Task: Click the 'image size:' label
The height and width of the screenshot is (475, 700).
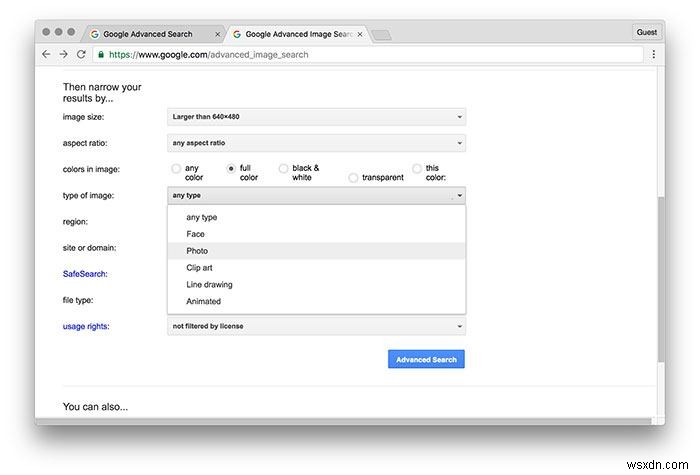Action: pyautogui.click(x=83, y=117)
